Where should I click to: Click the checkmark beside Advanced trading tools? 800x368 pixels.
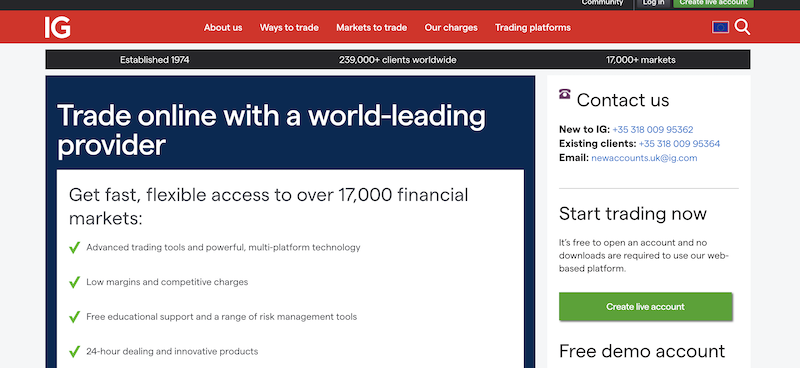click(74, 248)
